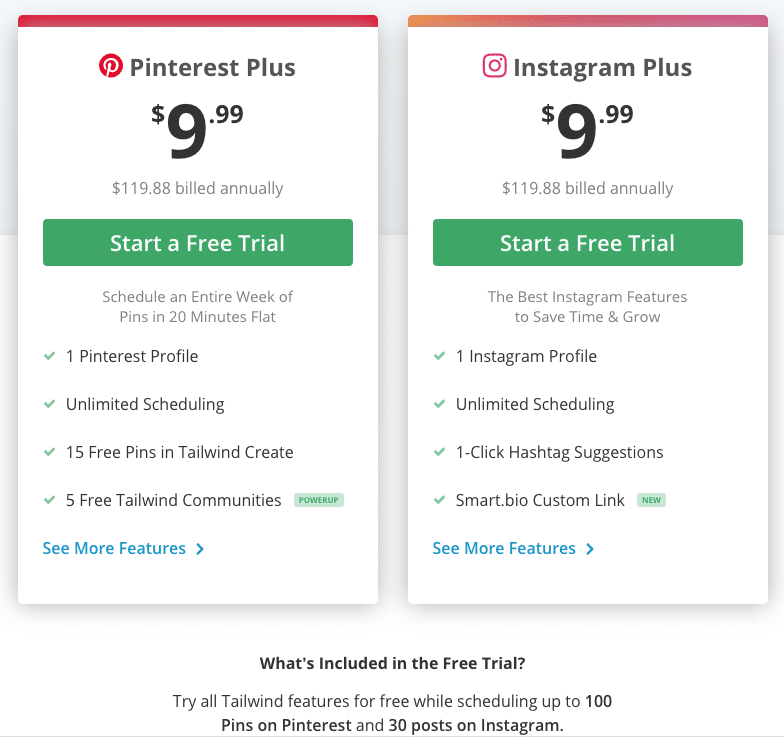Expand Instagram features via chevron arrow
Viewport: 784px width, 745px height.
click(590, 549)
